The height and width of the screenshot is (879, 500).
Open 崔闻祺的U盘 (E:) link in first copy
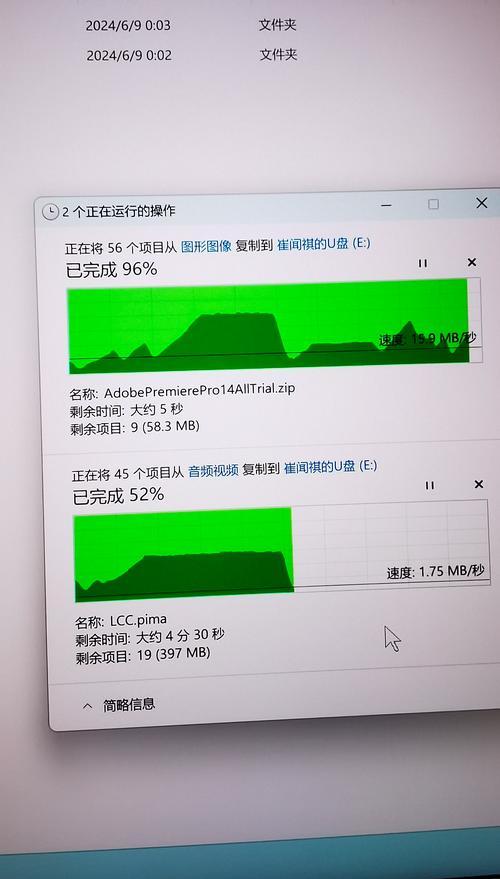pos(323,243)
